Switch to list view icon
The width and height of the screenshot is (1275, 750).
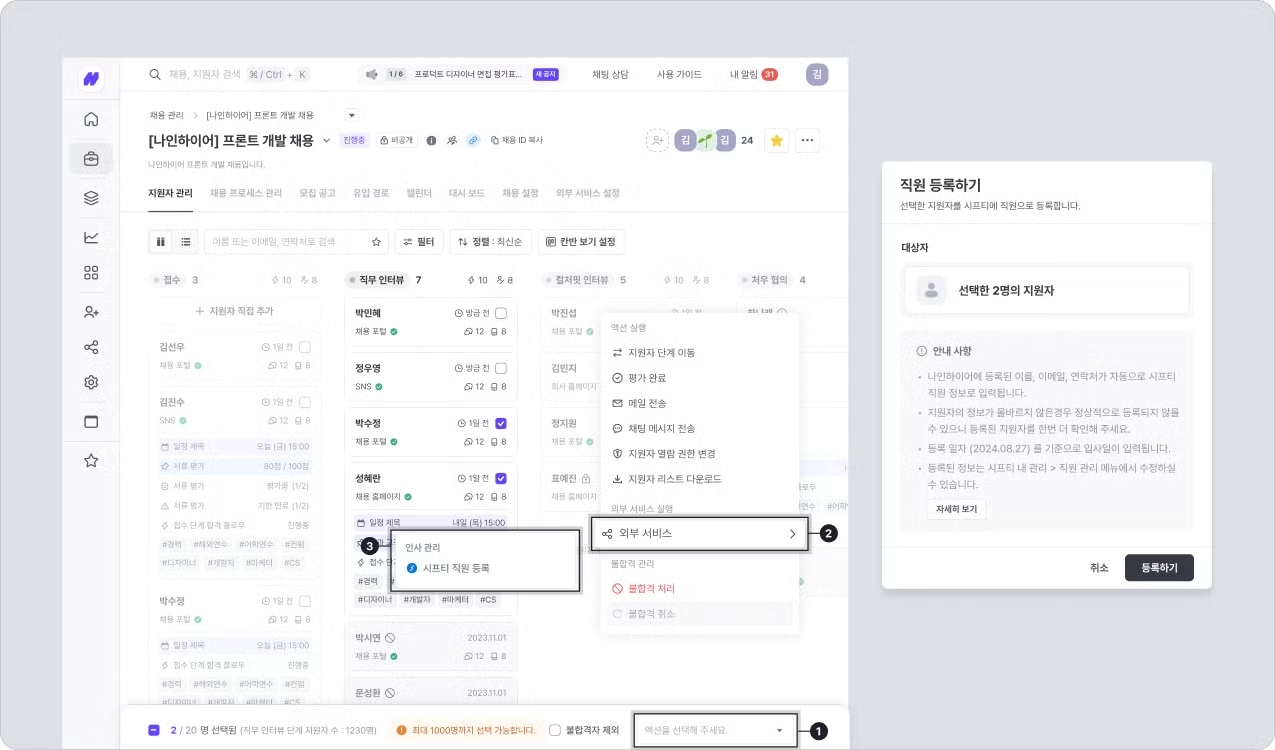(x=186, y=241)
